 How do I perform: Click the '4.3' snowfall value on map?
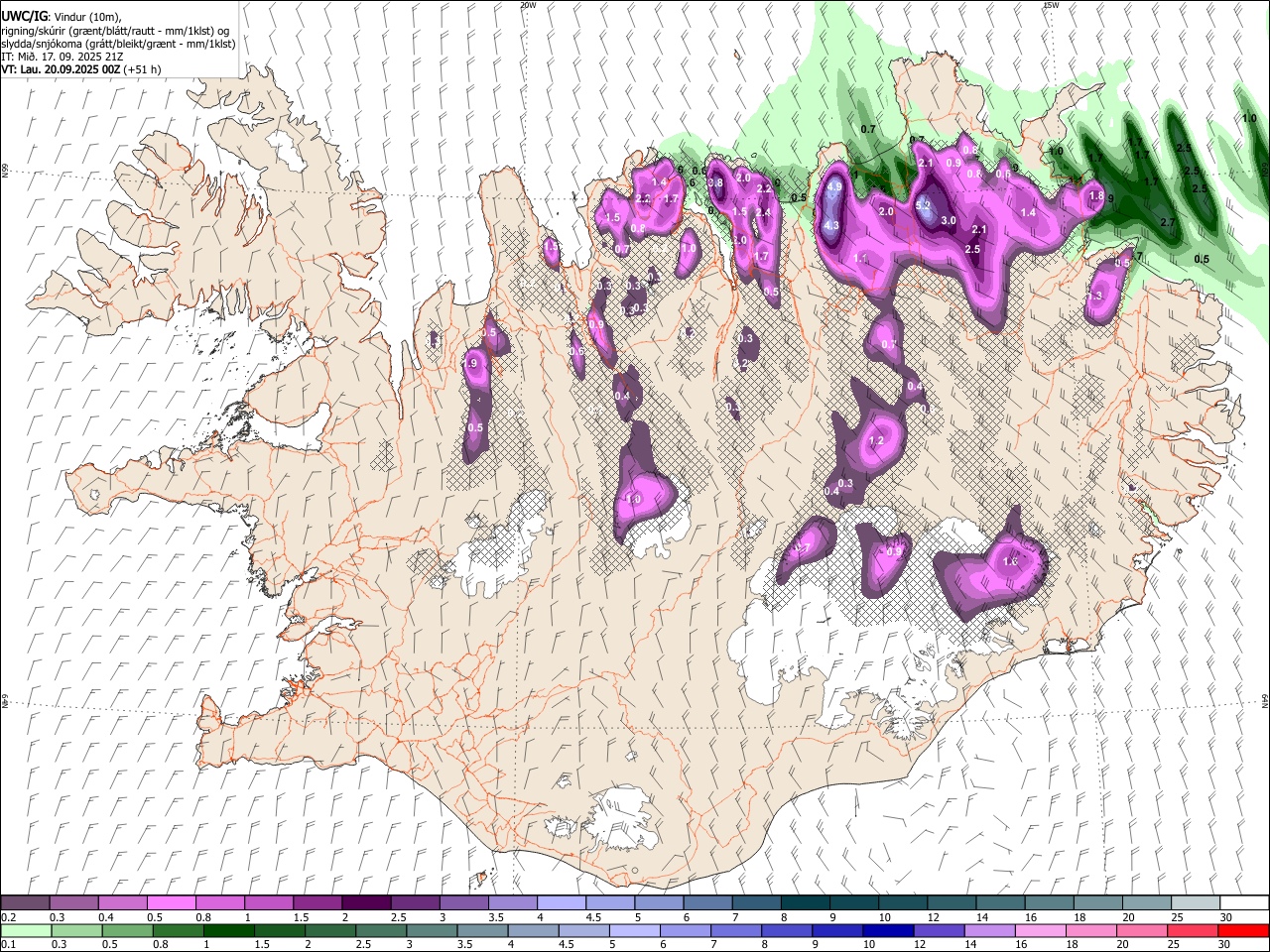831,226
